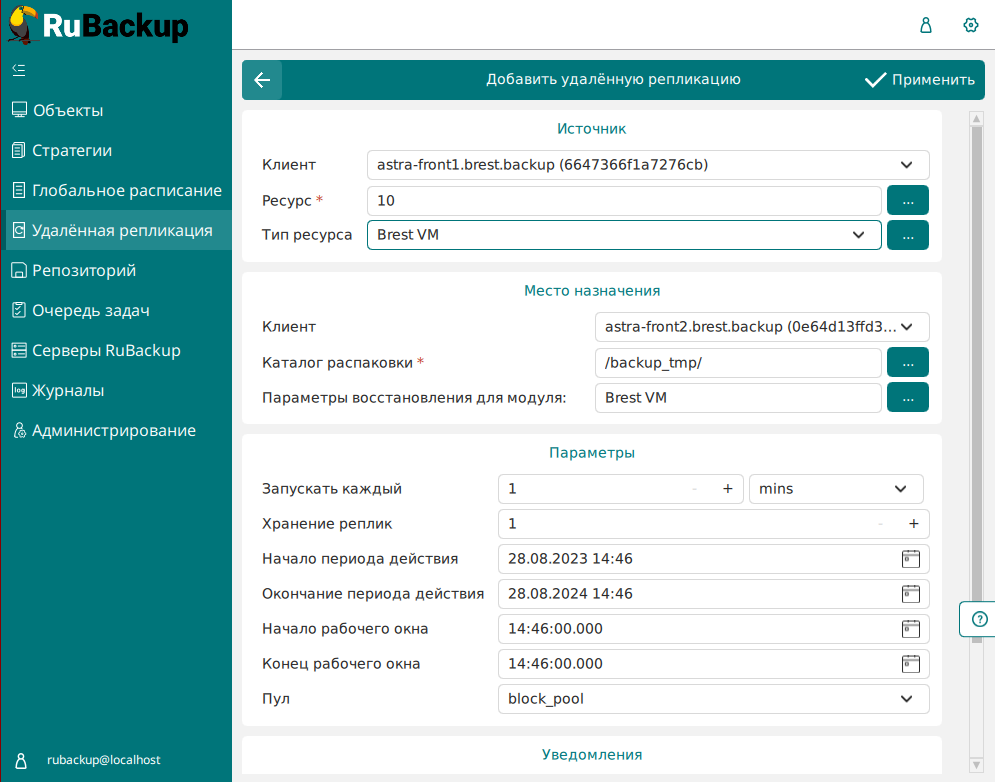
Task: Expand the Пул block_pool dropdown
Action: click(x=906, y=699)
